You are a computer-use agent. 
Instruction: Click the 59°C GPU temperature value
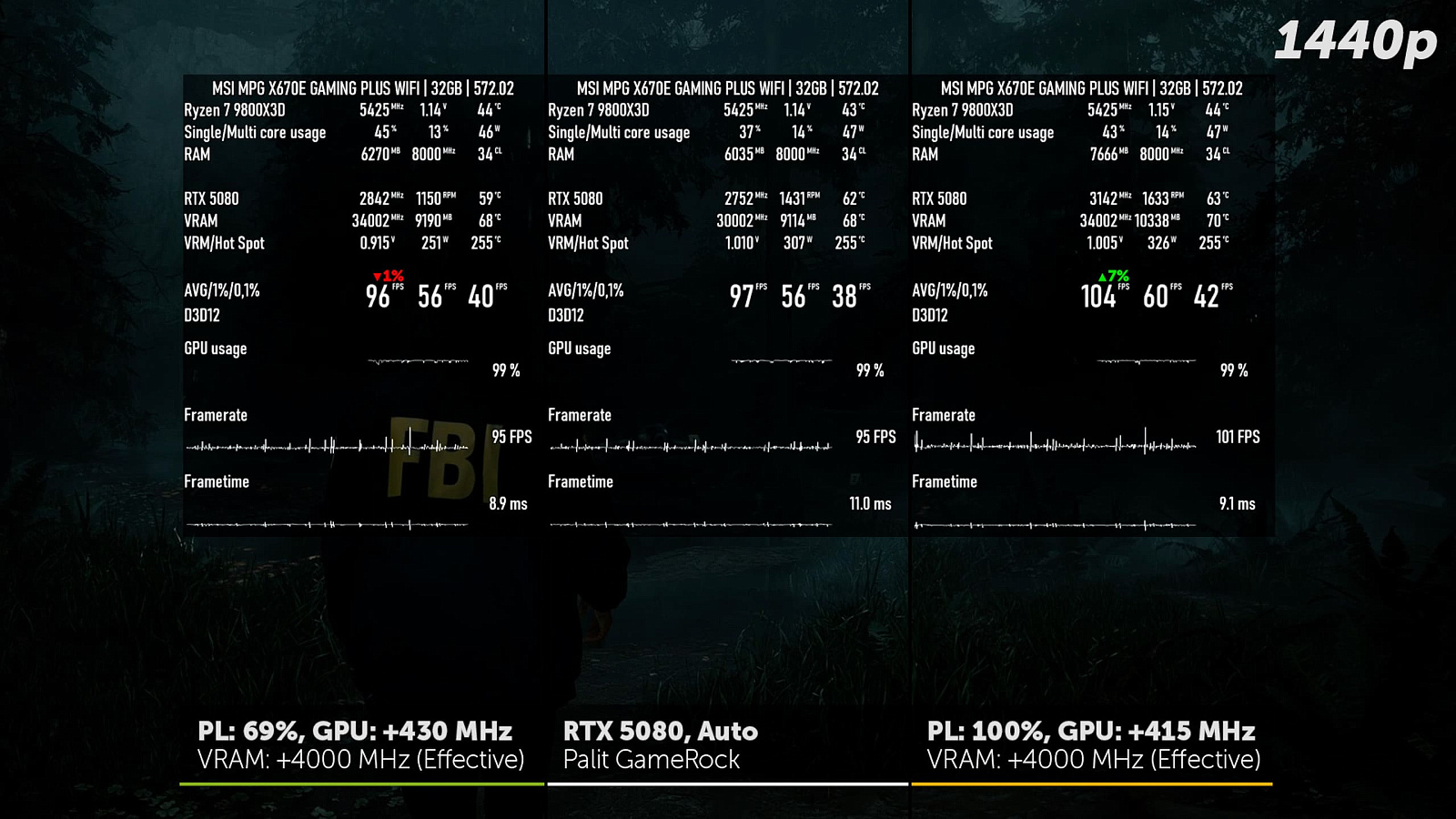(x=490, y=198)
